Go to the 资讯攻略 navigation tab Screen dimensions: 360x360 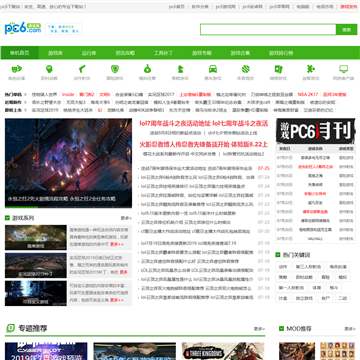[x=125, y=53]
